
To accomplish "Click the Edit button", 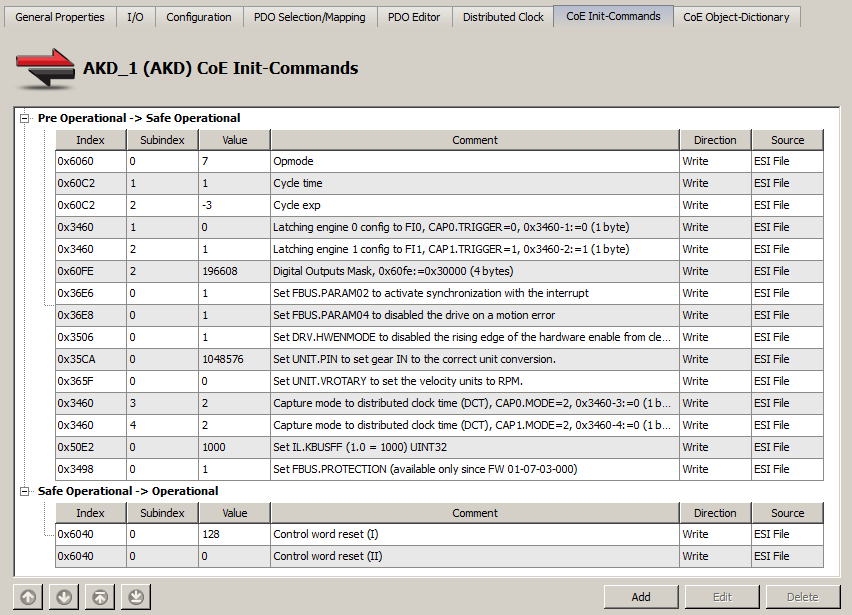I will (722, 597).
